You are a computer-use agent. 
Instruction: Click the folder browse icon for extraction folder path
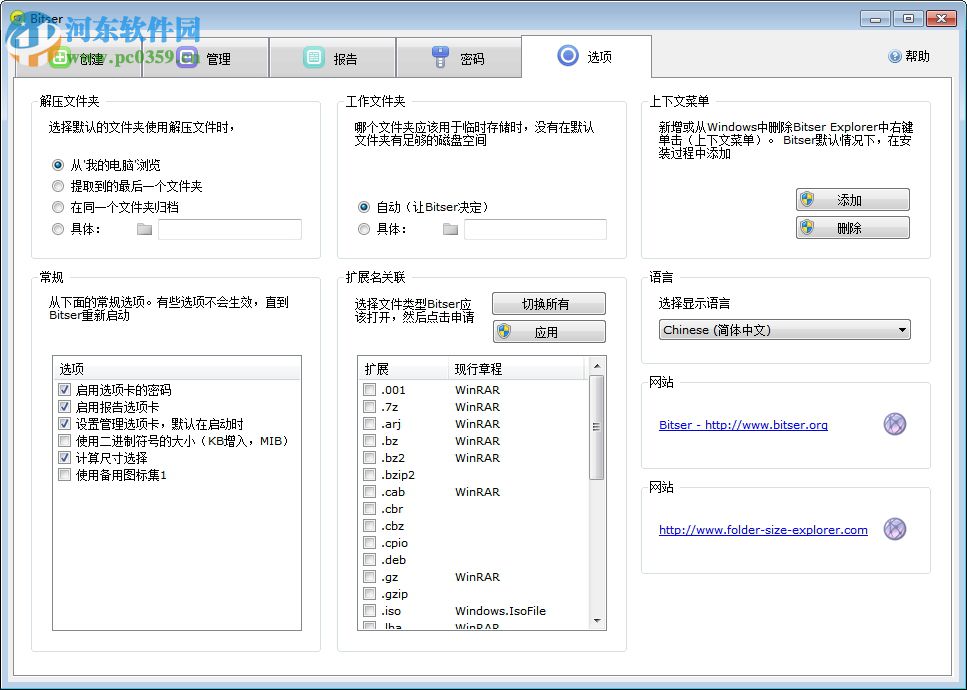click(143, 229)
